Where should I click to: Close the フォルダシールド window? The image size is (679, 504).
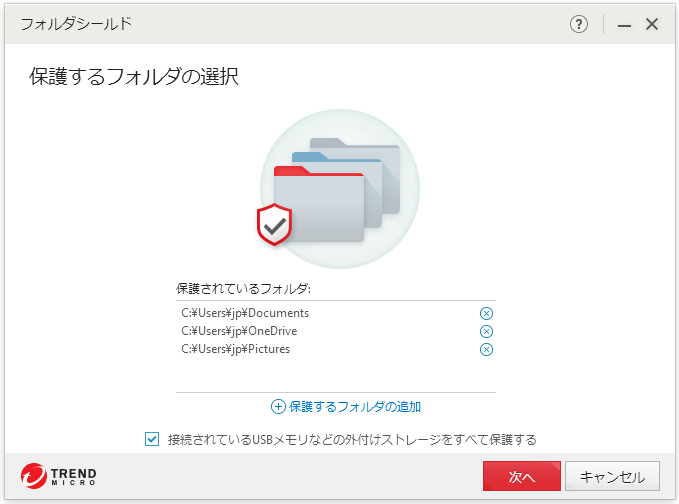(x=652, y=24)
